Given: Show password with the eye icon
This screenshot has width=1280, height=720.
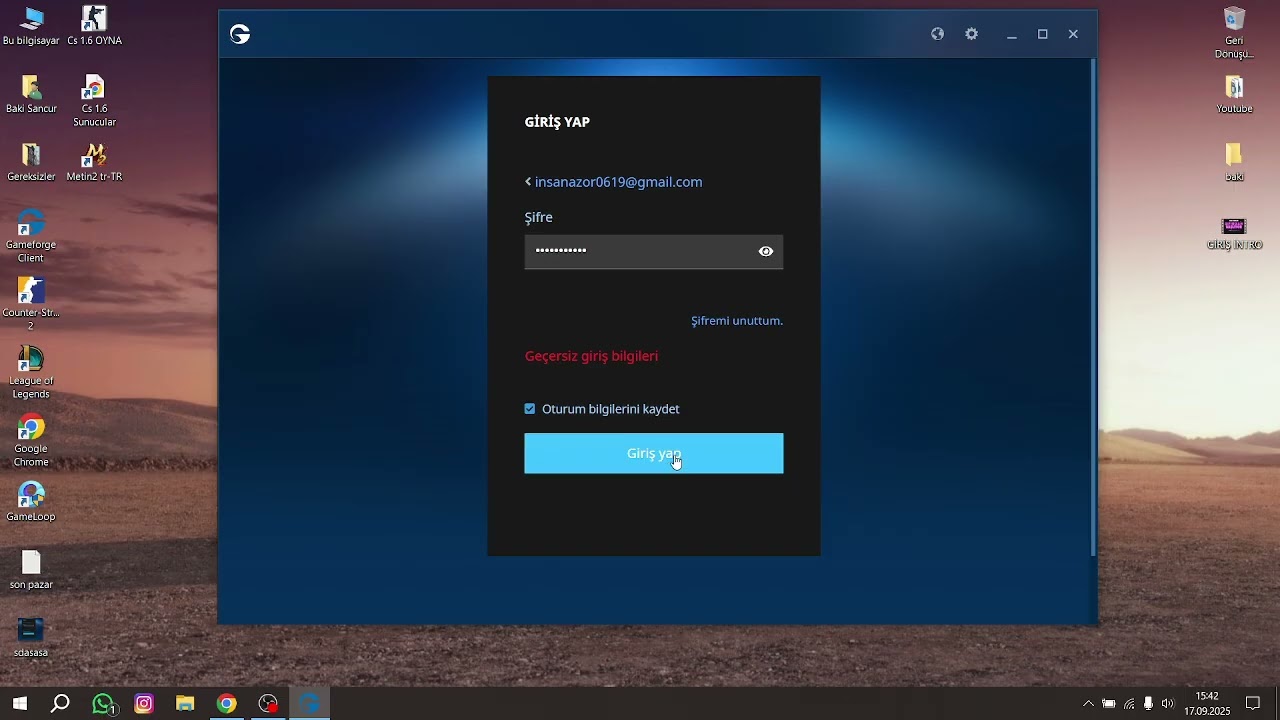Looking at the screenshot, I should pos(766,252).
